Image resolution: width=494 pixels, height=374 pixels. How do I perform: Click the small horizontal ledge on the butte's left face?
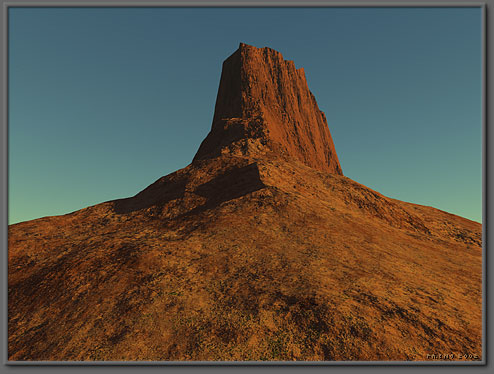coord(233,119)
